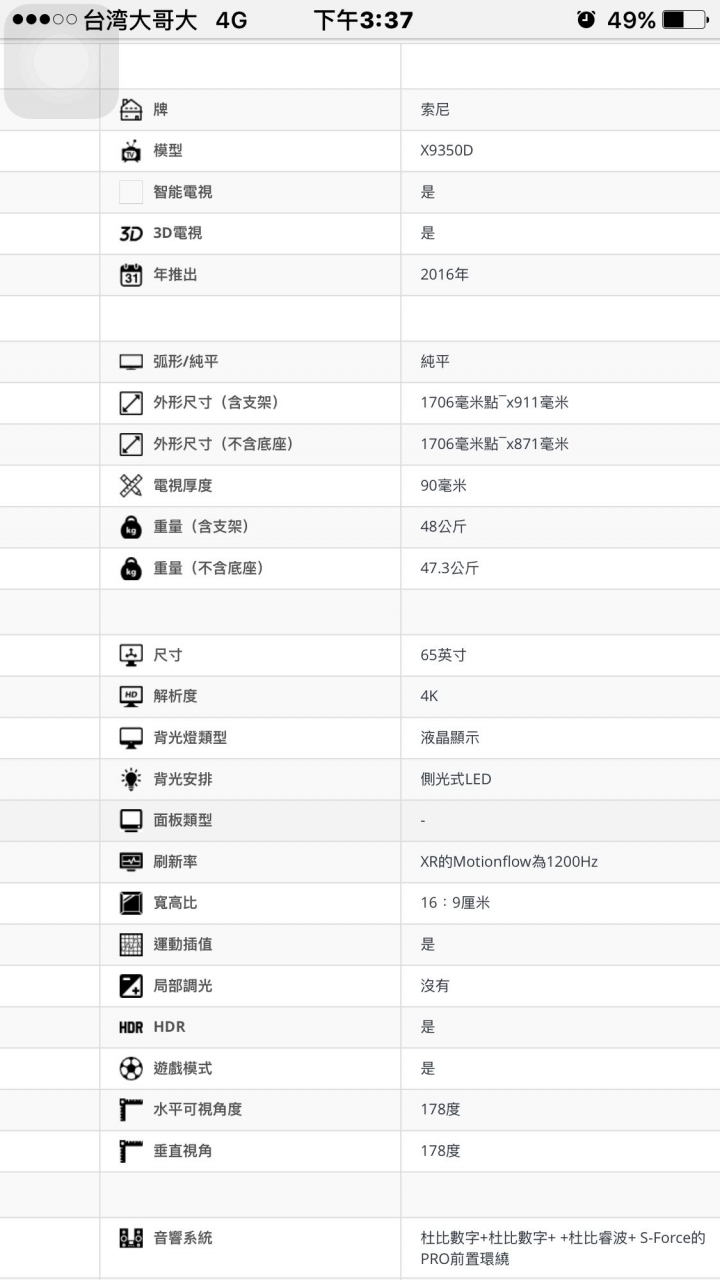Select the aspect ratio value 16：9厘米
Screen dimensions: 720x1280
[x=455, y=903]
